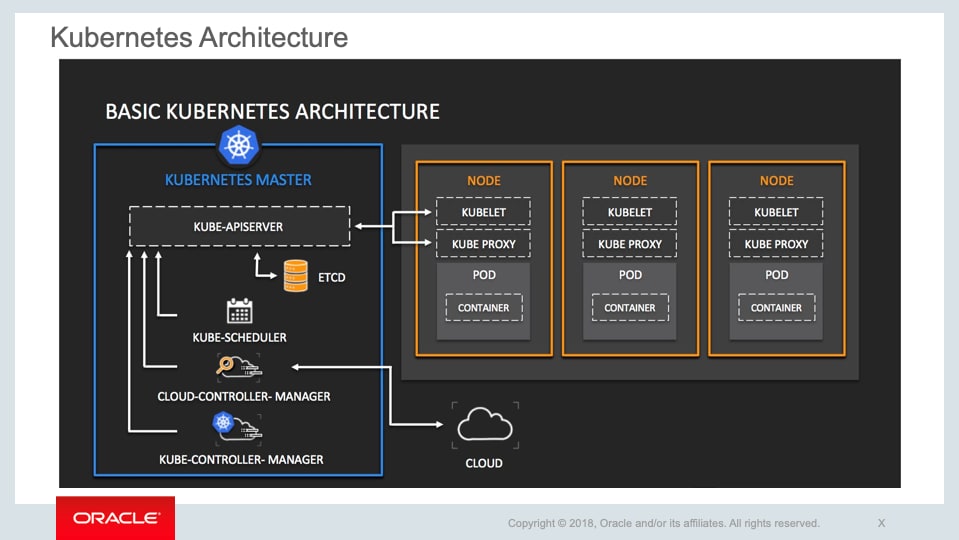Click the POD label in the first node
The height and width of the screenshot is (540, 959).
pos(483,275)
